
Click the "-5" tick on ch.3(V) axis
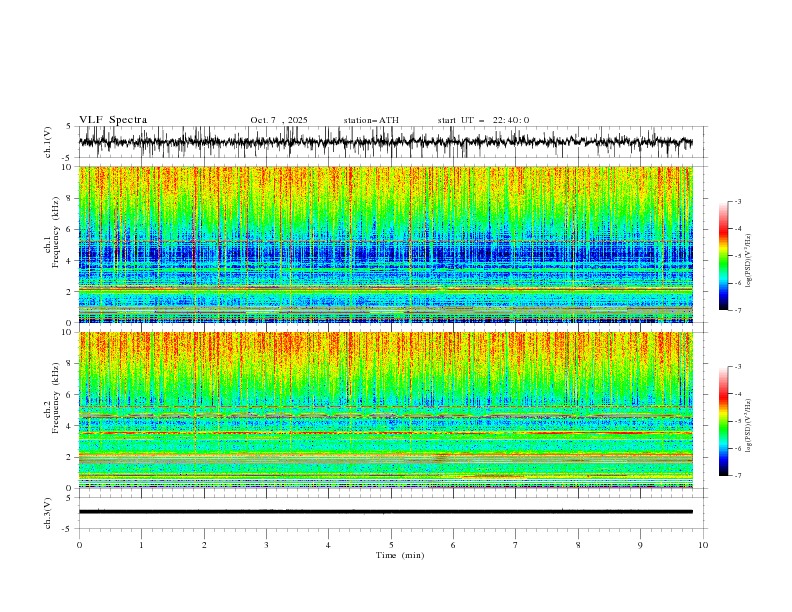(68, 529)
